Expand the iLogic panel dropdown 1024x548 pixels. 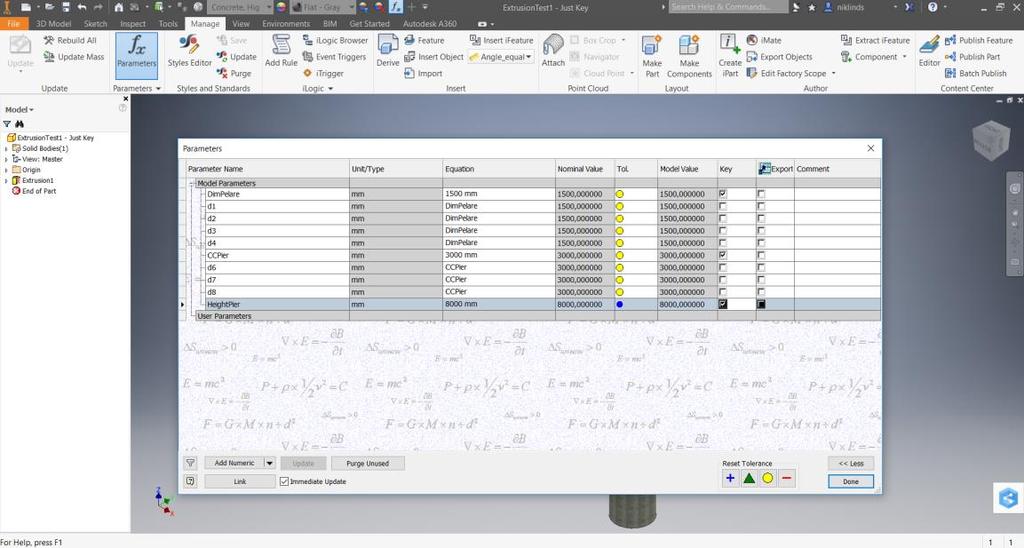point(330,88)
